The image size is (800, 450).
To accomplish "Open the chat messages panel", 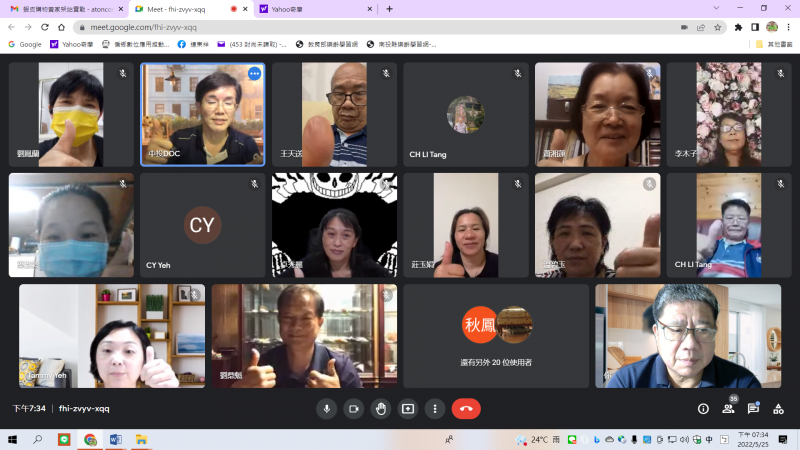I will pos(754,408).
